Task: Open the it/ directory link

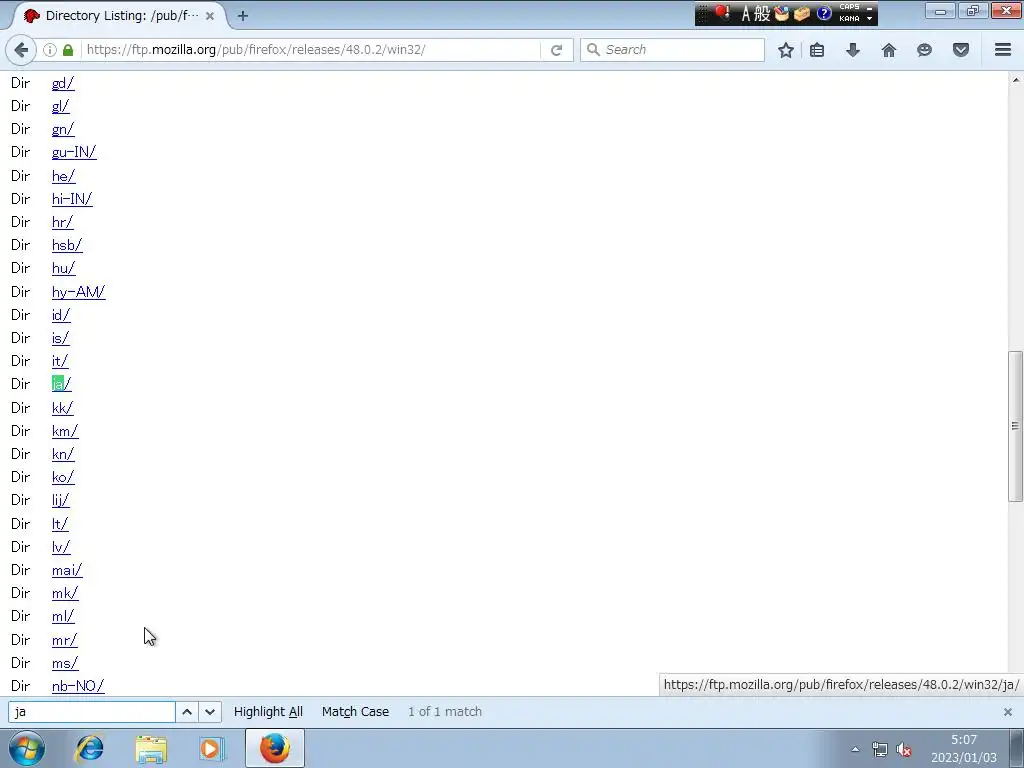Action: point(59,361)
